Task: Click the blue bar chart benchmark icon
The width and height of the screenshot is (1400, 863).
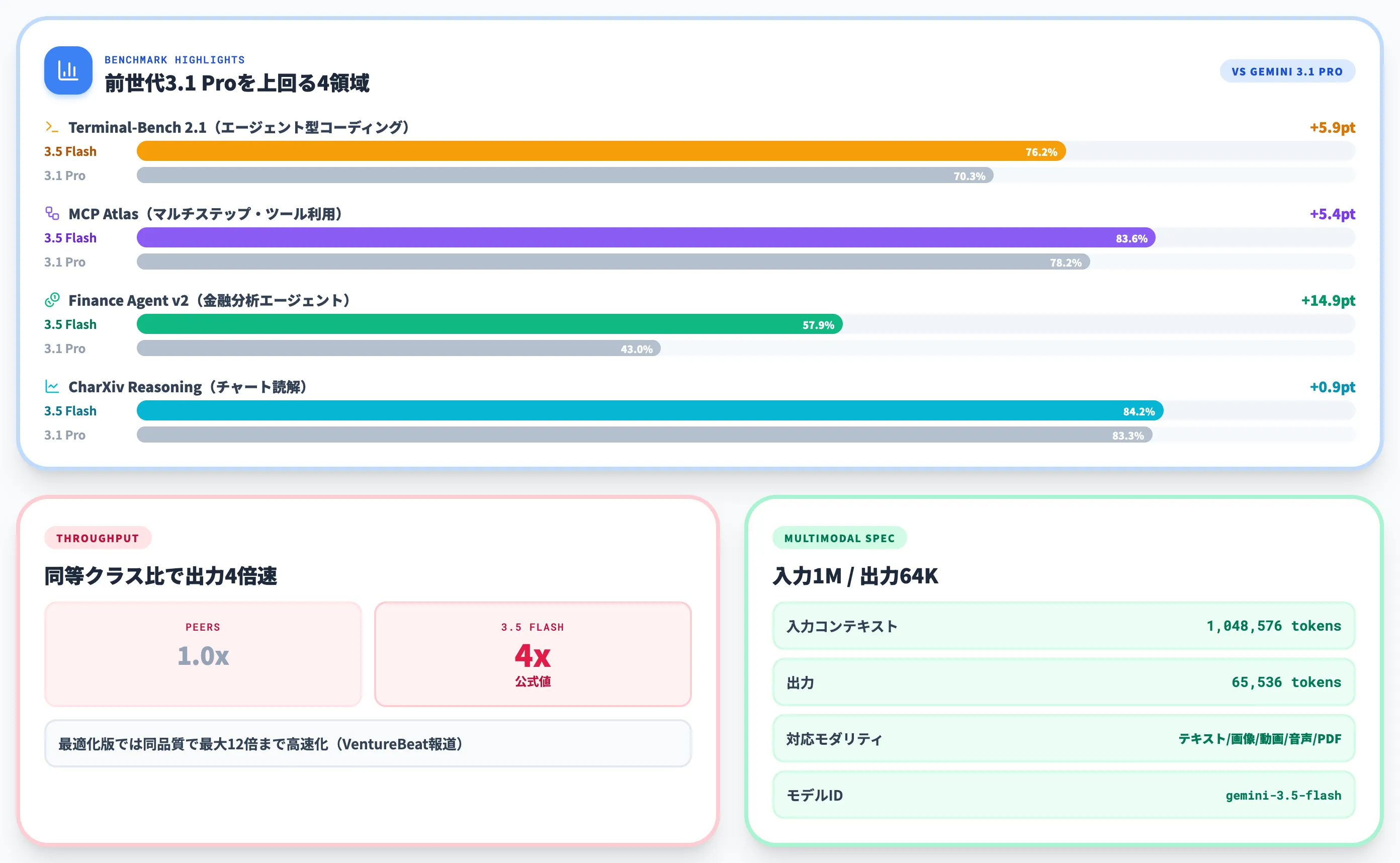Action: pos(68,70)
